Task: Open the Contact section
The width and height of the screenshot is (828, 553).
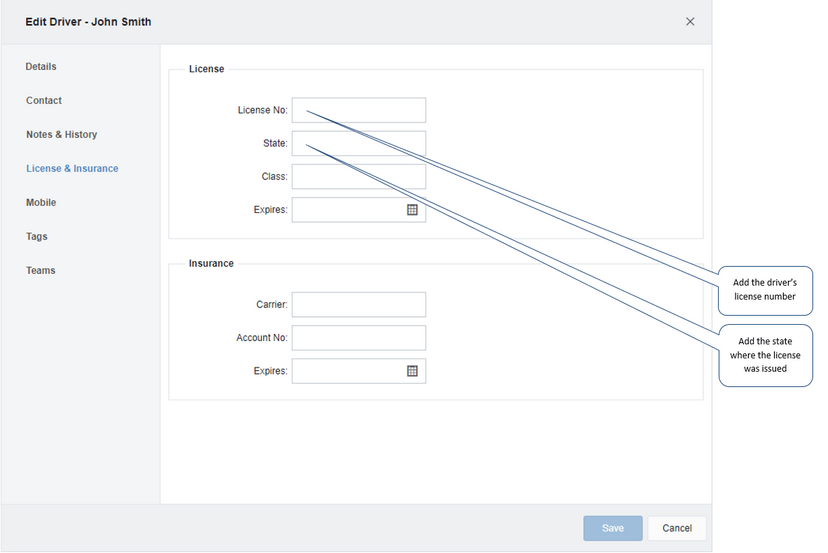Action: tap(44, 100)
